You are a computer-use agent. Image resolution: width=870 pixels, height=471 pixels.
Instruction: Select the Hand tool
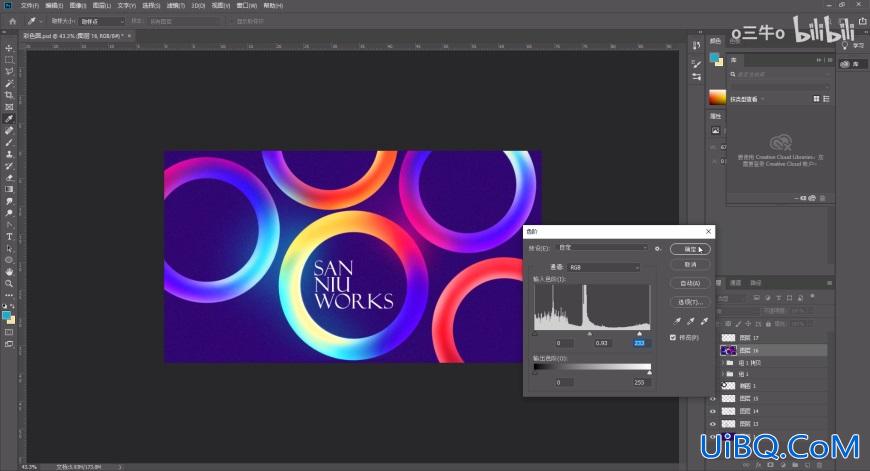coord(9,272)
